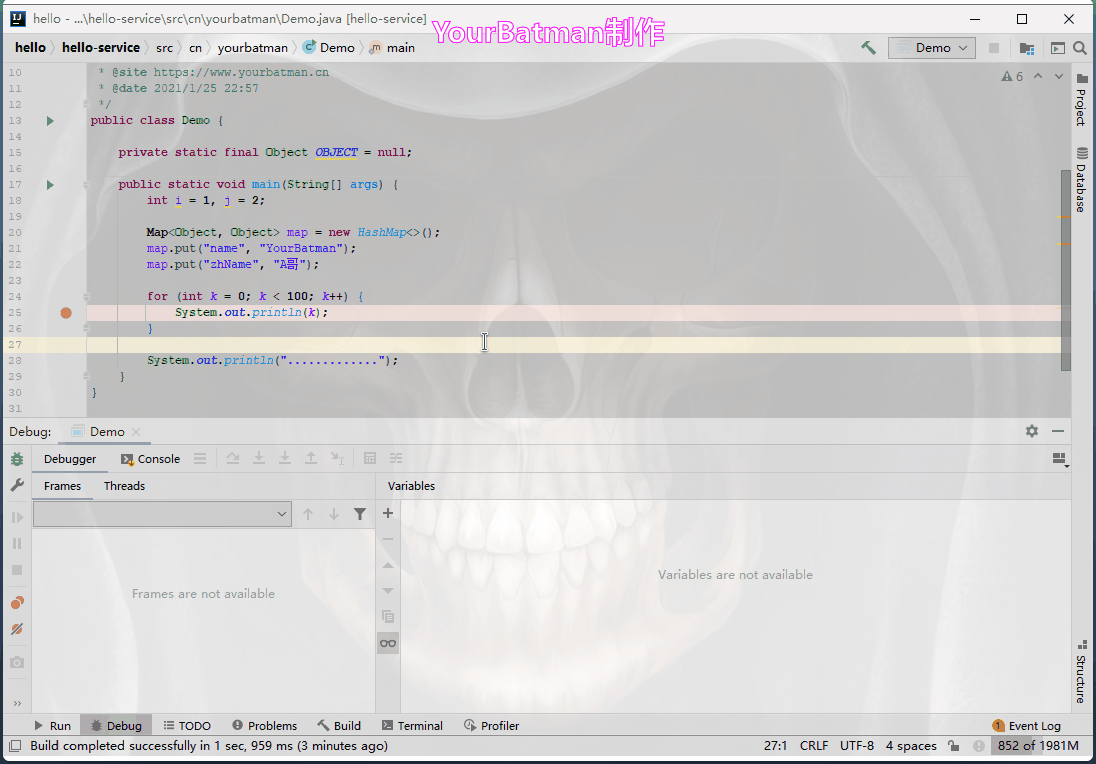This screenshot has width=1096, height=764.
Task: Click the editor vertical scrollbar
Action: coord(1066,270)
